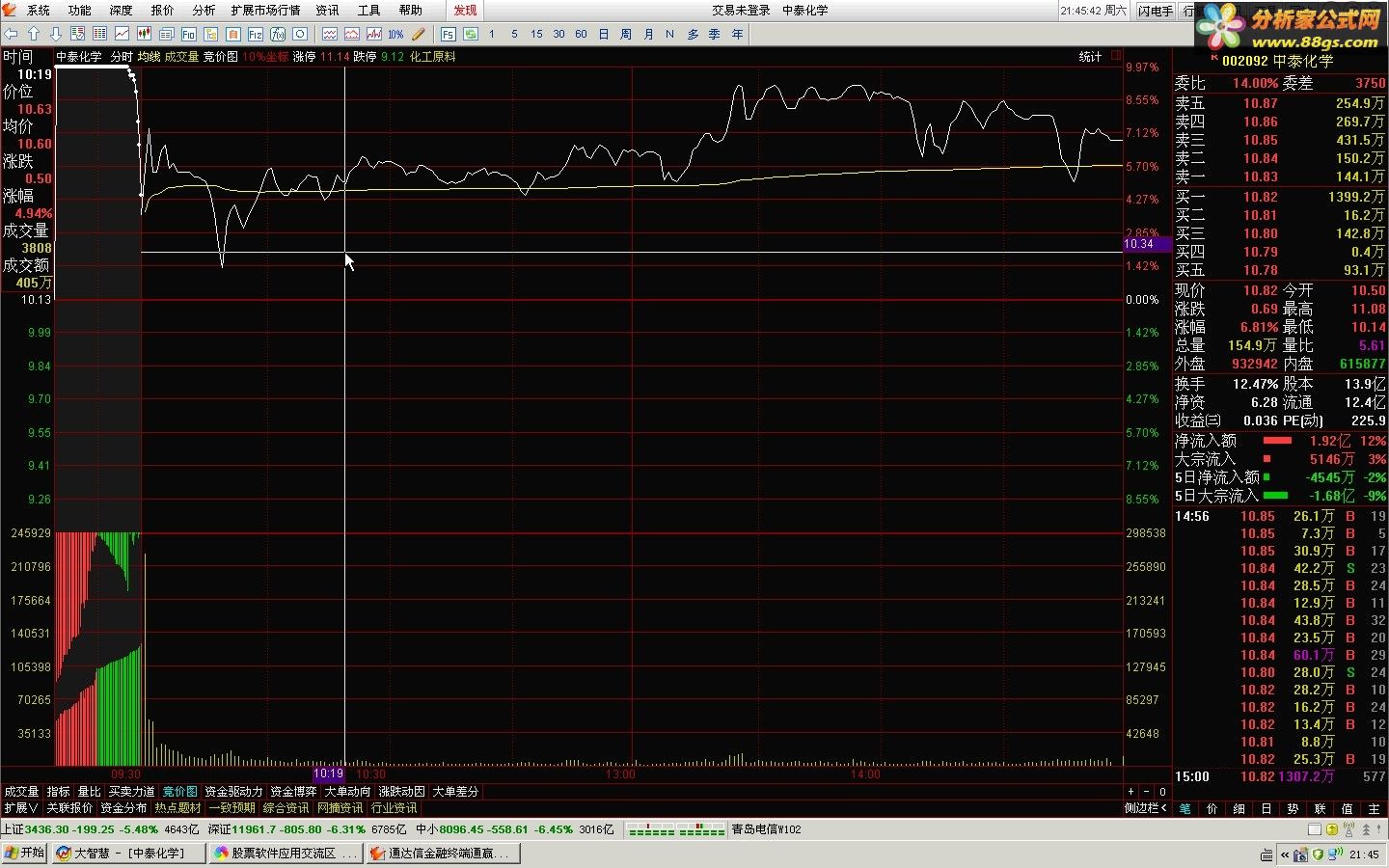Image resolution: width=1389 pixels, height=868 pixels.
Task: Switch to 30-minute period
Action: [558, 34]
